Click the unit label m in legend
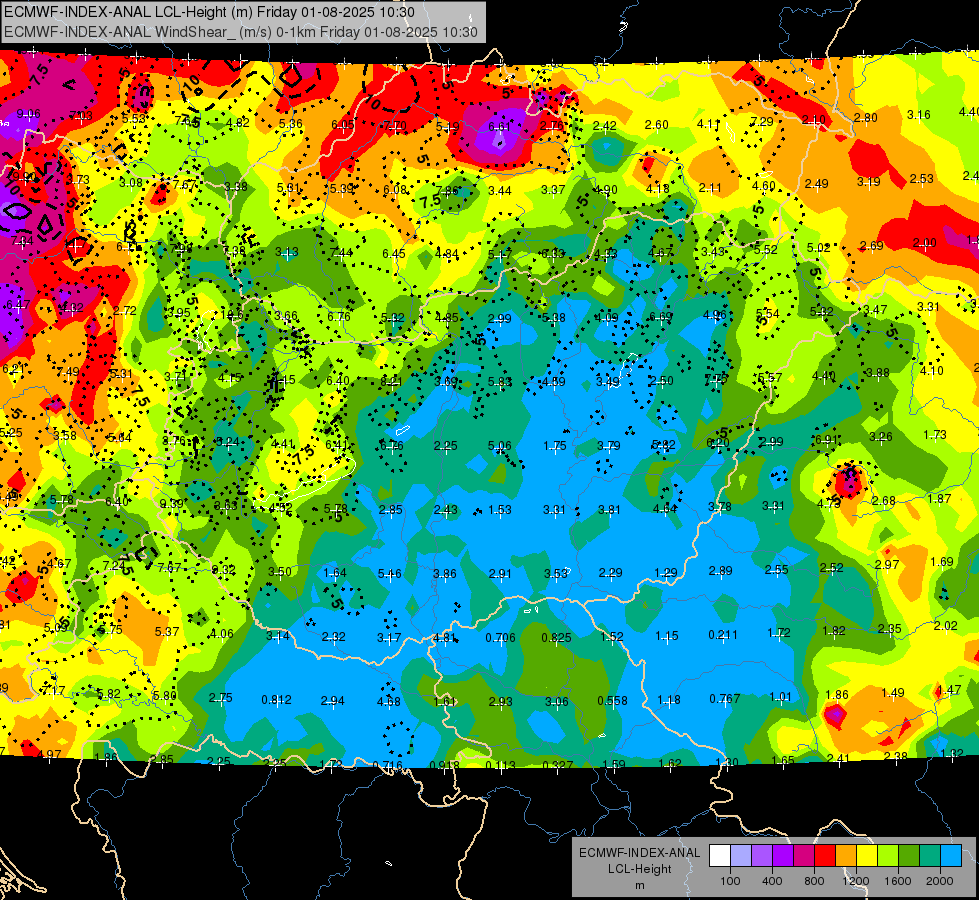 tap(639, 886)
